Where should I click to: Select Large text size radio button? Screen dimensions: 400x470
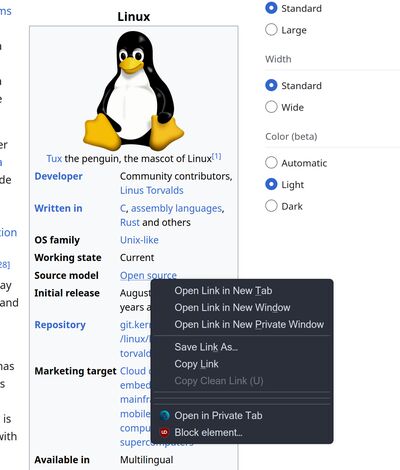tap(271, 30)
